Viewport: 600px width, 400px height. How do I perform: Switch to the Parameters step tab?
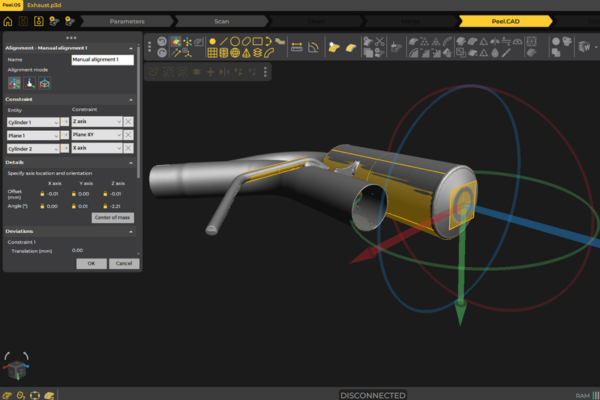coord(126,21)
